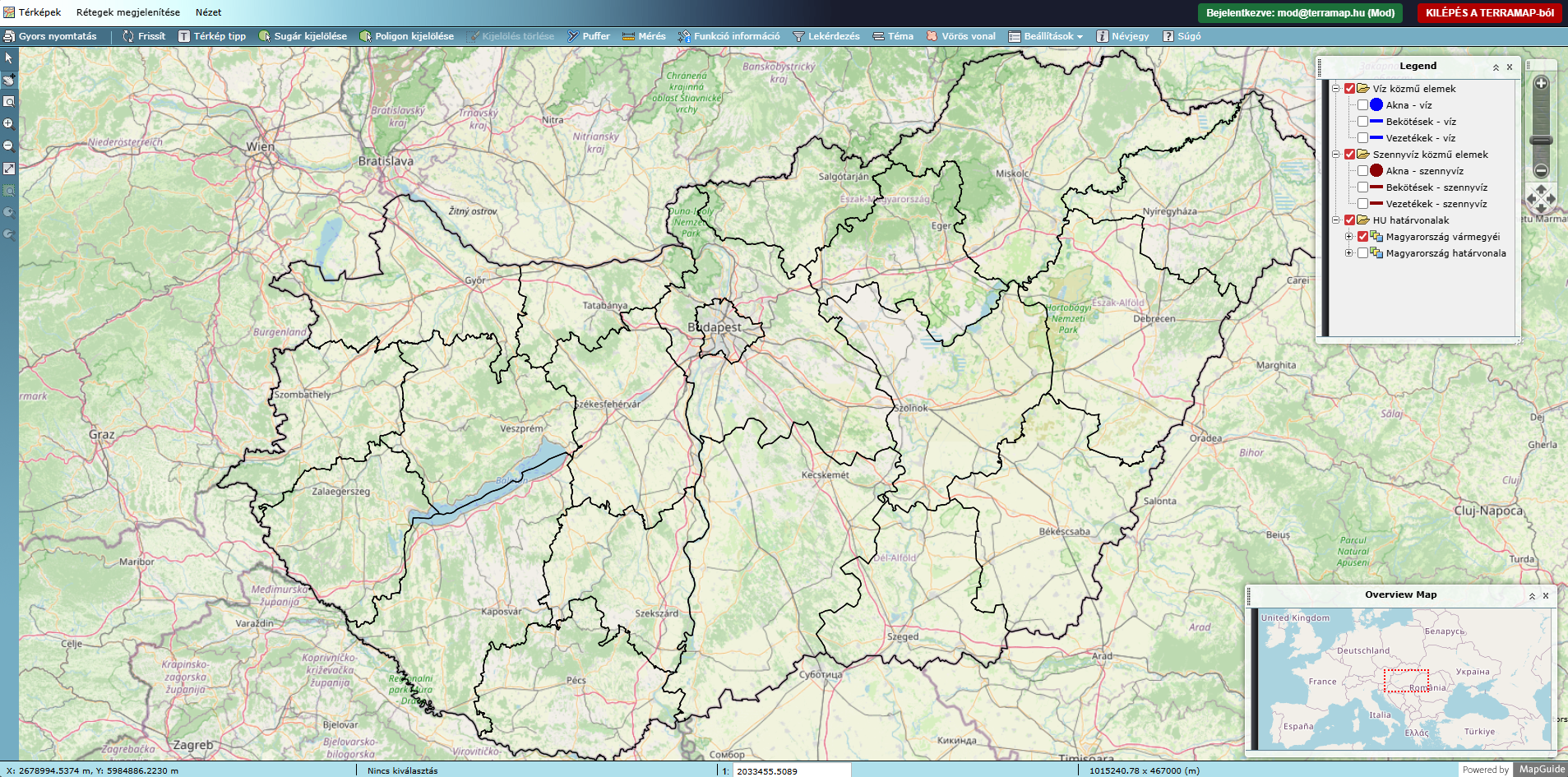The height and width of the screenshot is (777, 1568).
Task: Open the Súgó help link
Action: tap(1182, 36)
